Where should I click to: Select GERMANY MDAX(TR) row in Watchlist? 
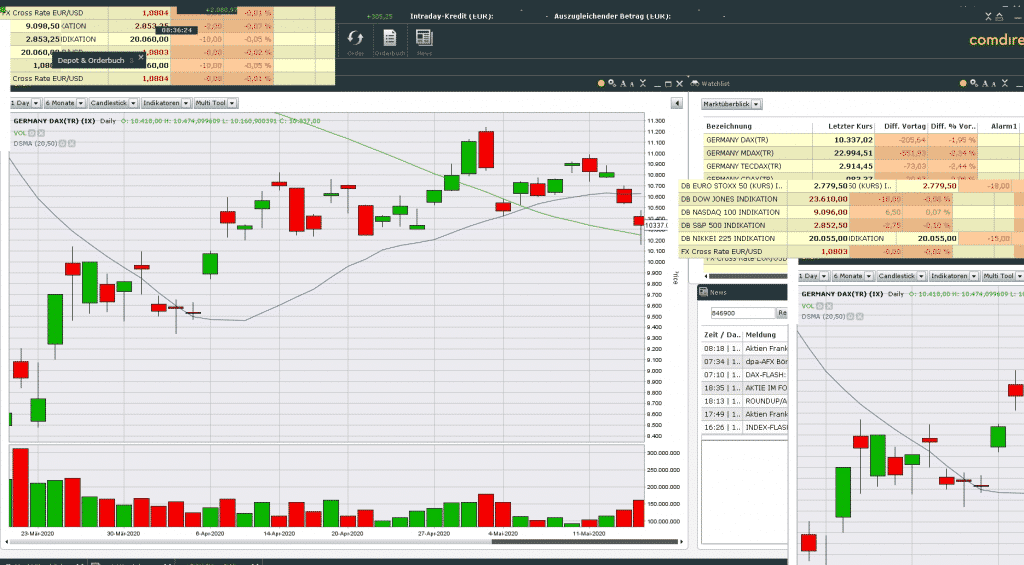pos(861,153)
